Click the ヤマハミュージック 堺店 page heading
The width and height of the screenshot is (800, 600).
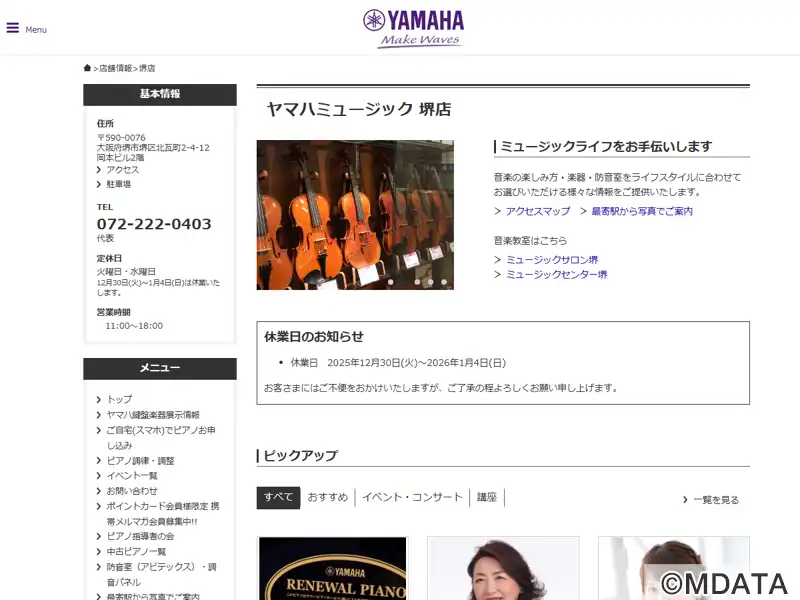click(359, 109)
